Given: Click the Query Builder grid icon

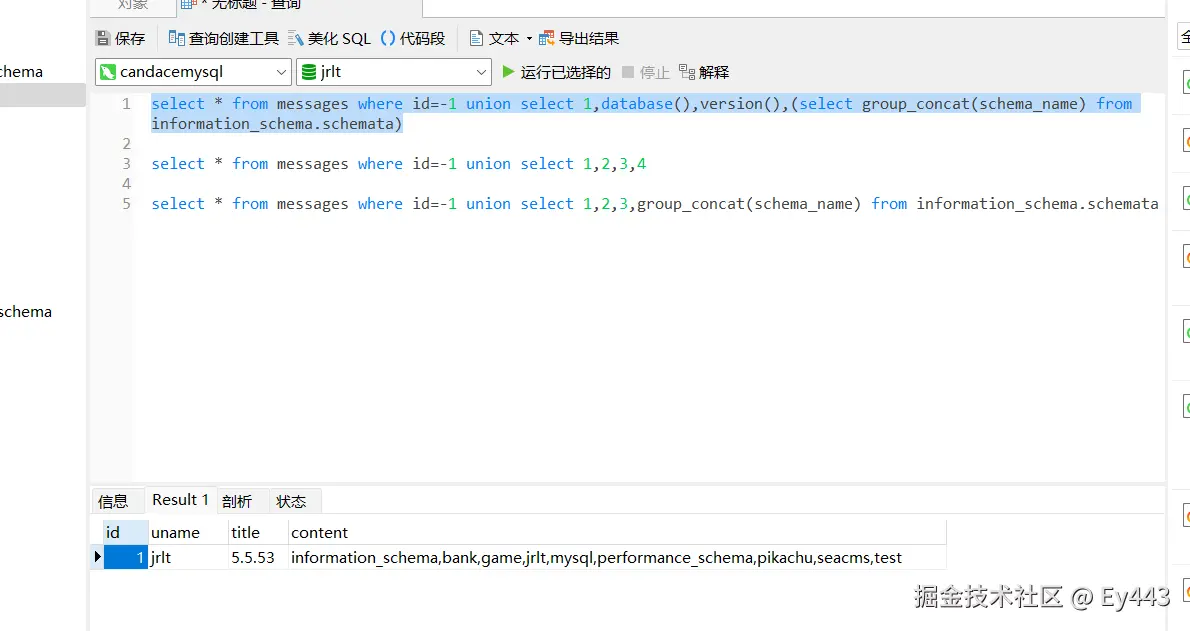Looking at the screenshot, I should [176, 38].
